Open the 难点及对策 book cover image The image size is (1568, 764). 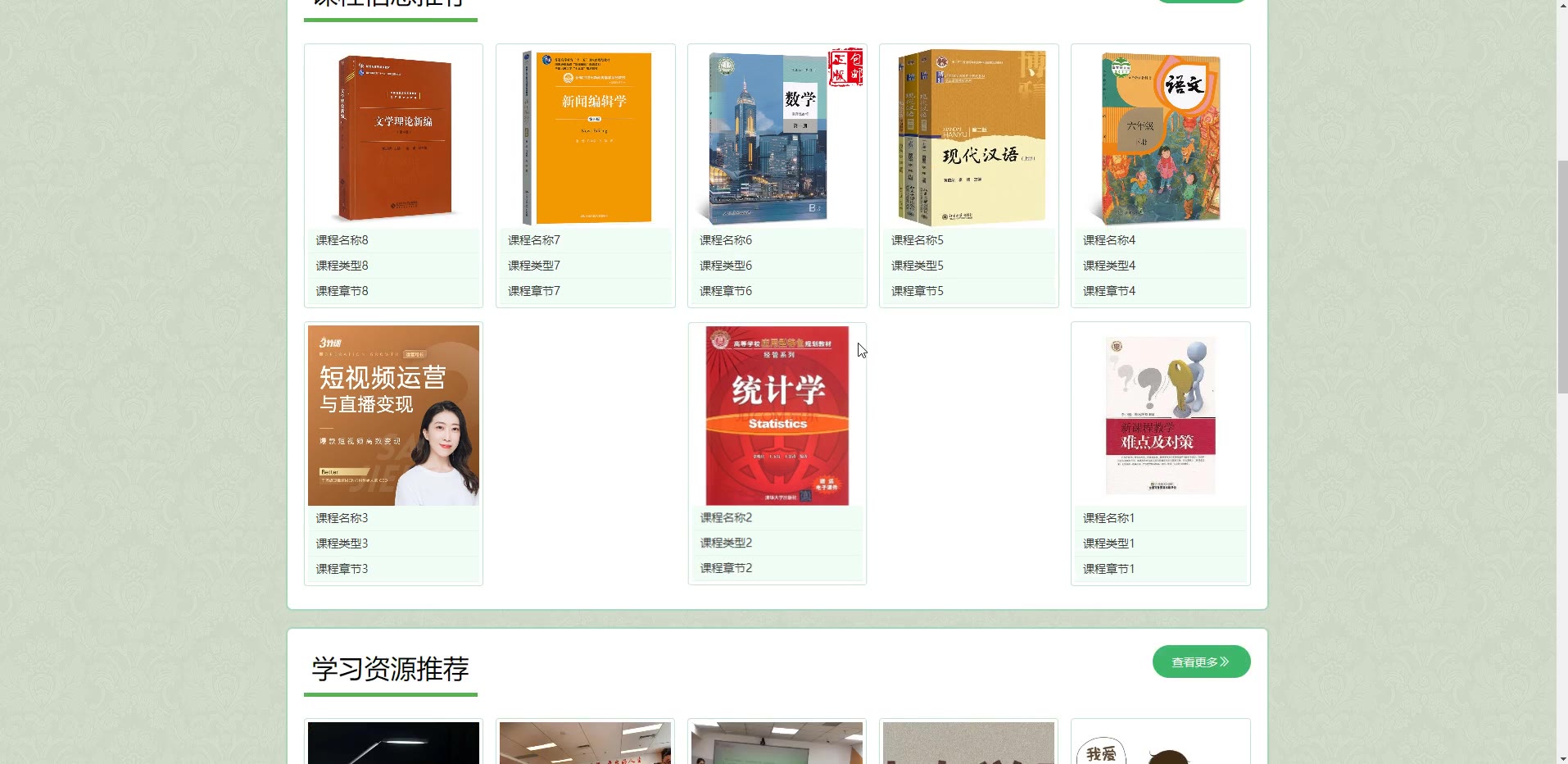(1161, 416)
